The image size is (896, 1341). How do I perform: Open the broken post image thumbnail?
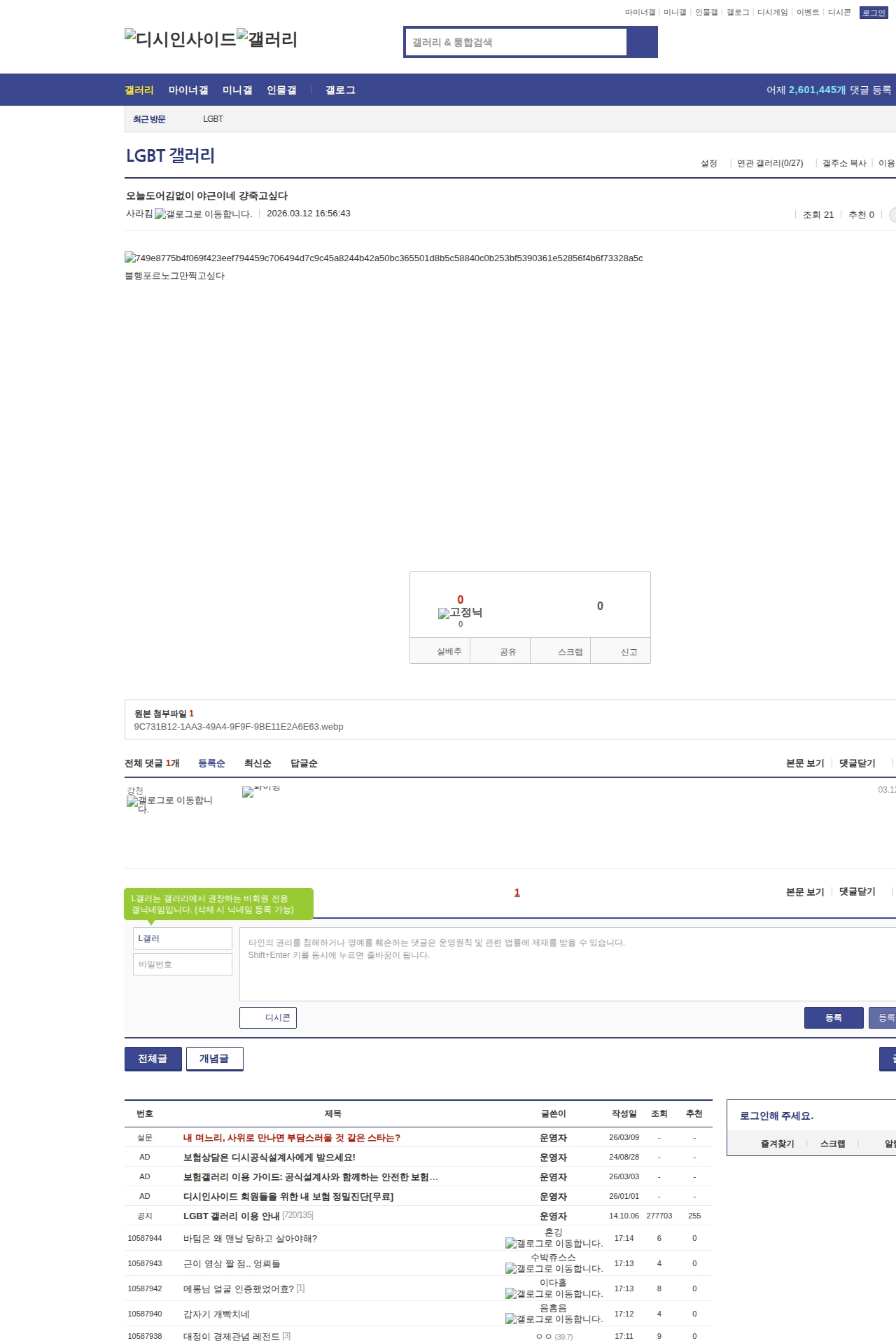point(384,258)
